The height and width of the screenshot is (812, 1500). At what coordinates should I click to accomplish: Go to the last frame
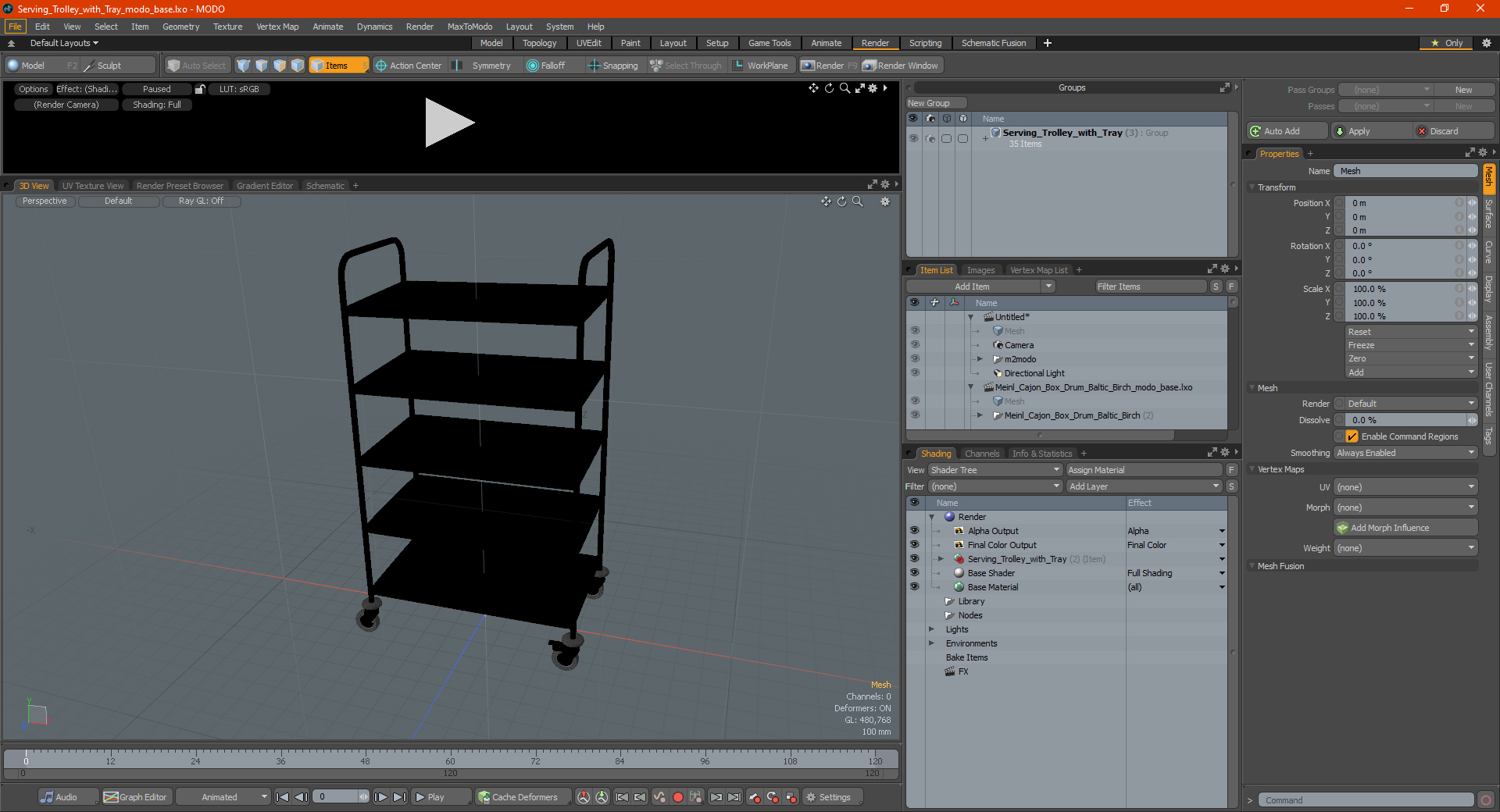tap(399, 797)
